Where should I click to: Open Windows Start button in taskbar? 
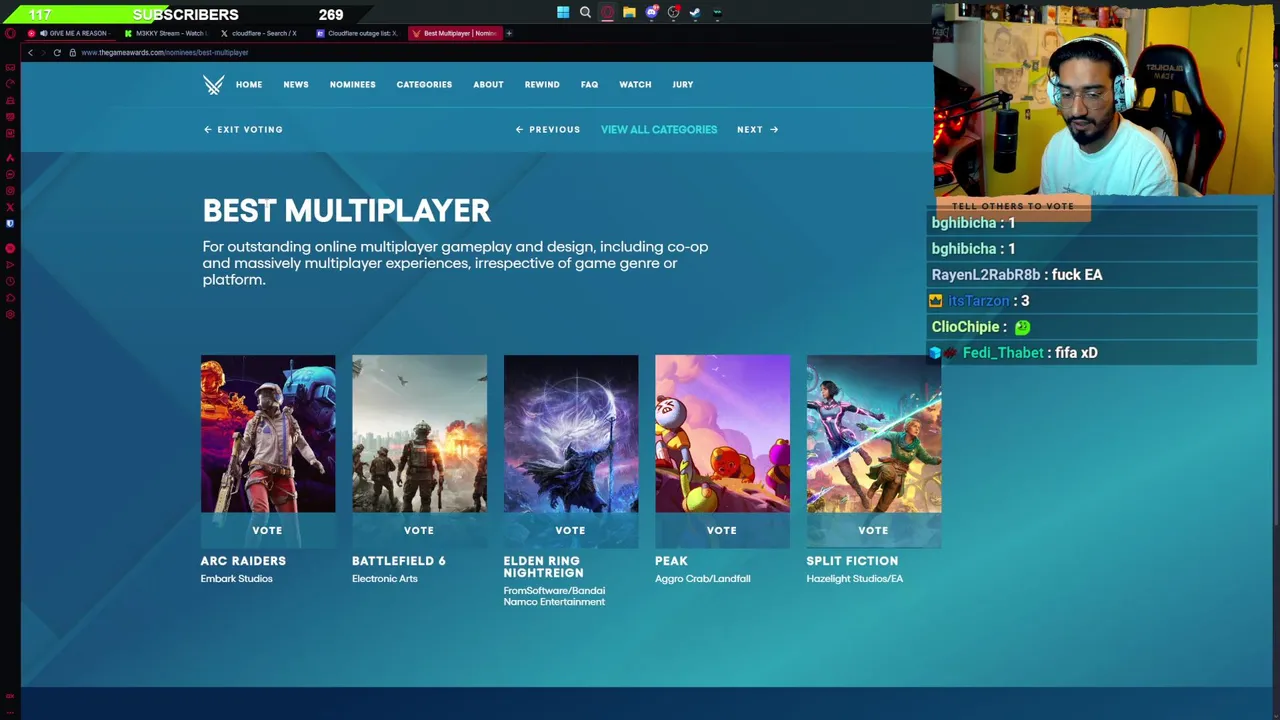563,13
